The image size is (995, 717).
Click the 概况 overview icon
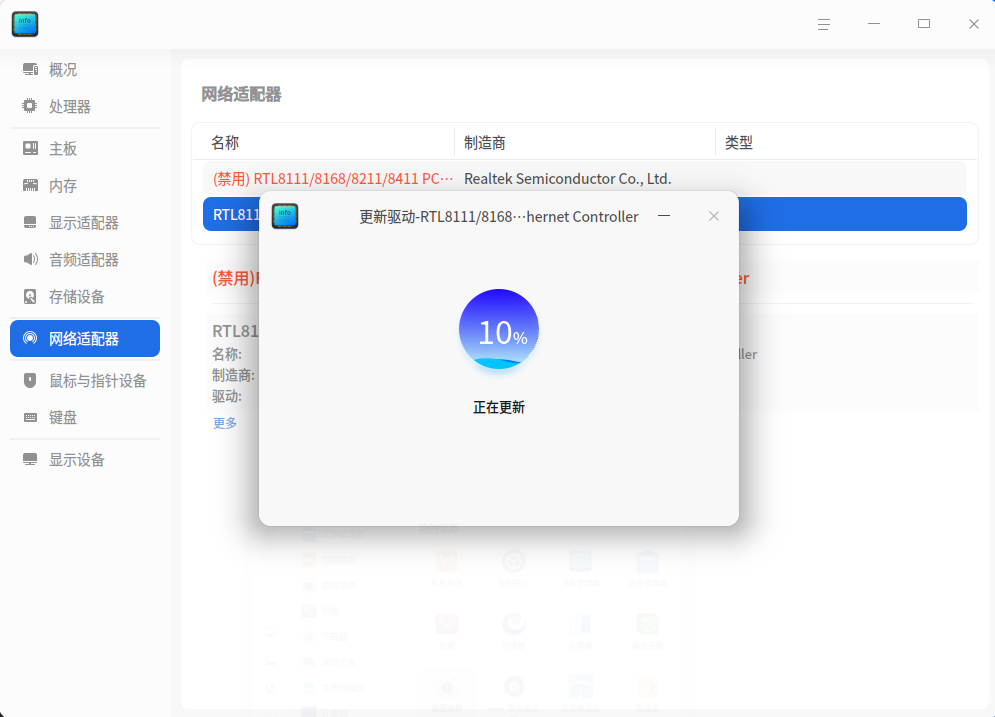[x=30, y=70]
